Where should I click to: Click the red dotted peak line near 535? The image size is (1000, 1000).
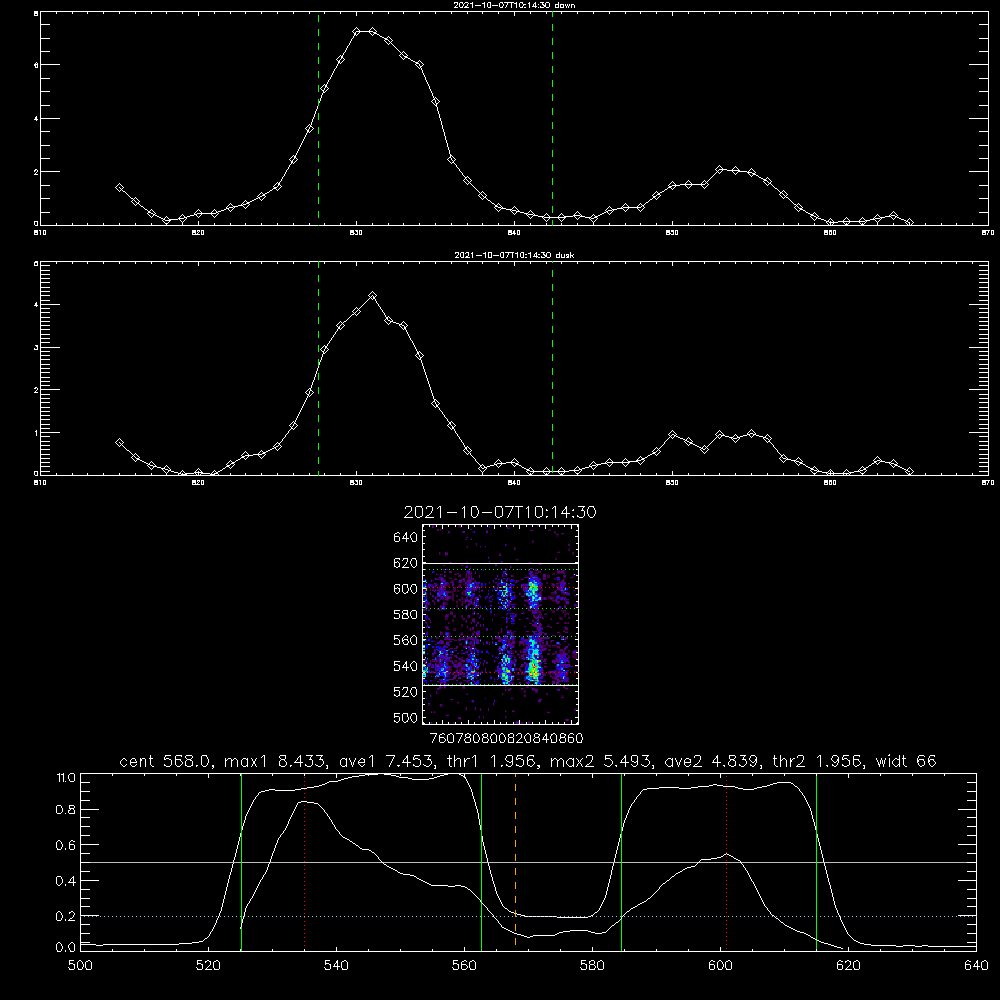coord(305,861)
